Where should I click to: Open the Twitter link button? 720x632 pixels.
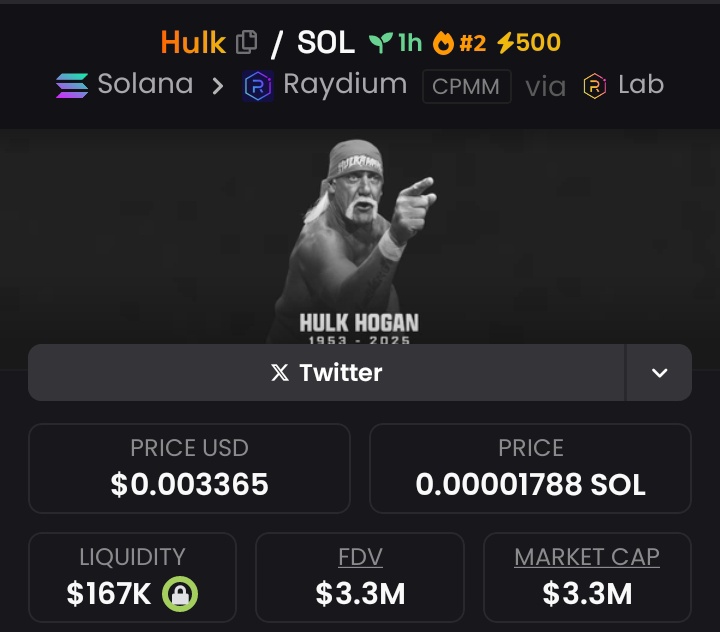click(x=326, y=372)
